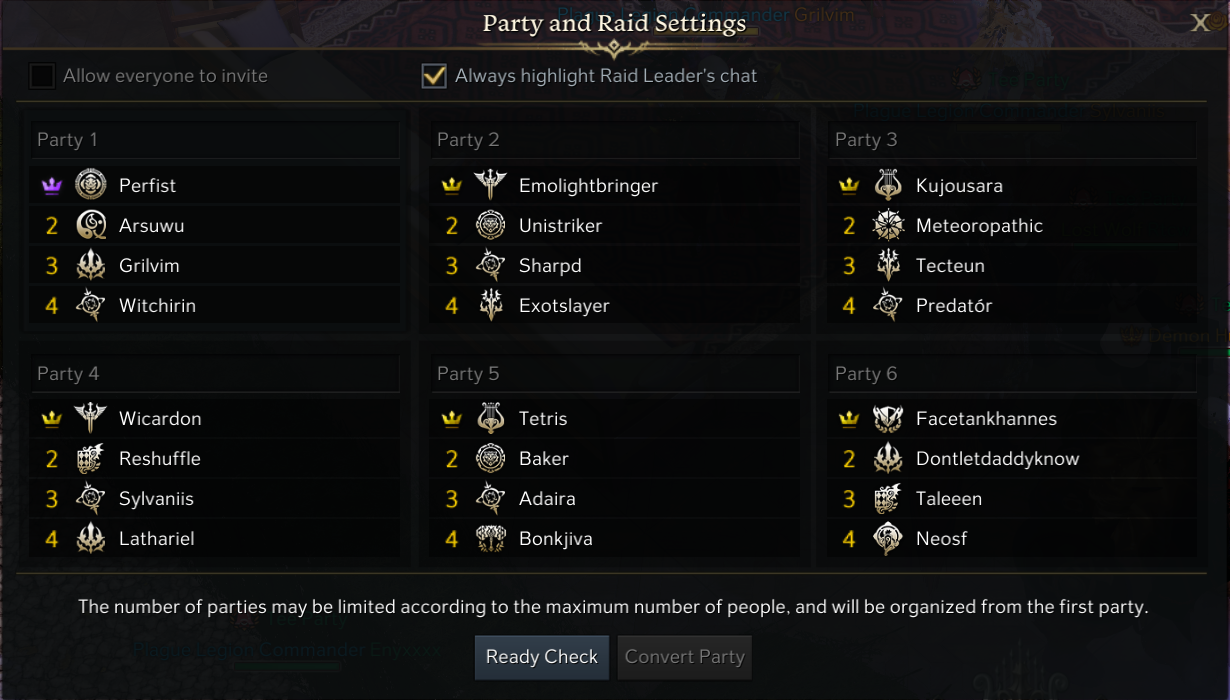The width and height of the screenshot is (1230, 700).
Task: Click the class icon beside Facetankhannes
Action: point(888,418)
